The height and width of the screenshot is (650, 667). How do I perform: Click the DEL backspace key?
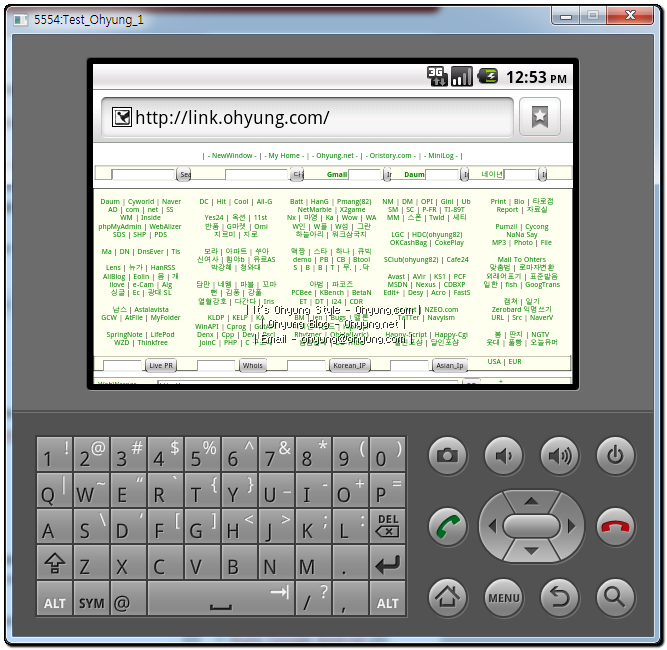tap(388, 527)
